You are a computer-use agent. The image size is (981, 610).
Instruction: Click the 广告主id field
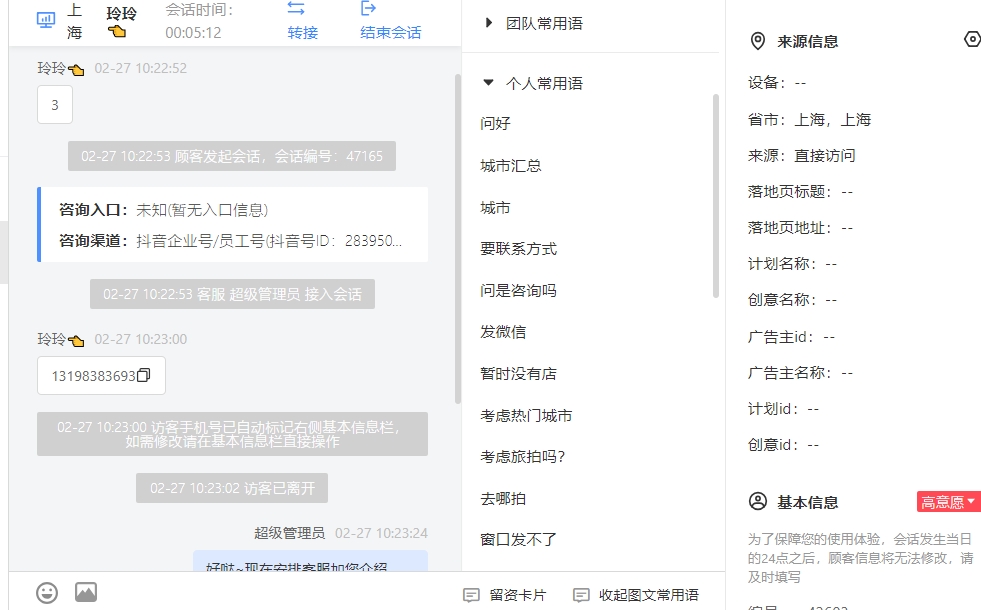click(791, 337)
